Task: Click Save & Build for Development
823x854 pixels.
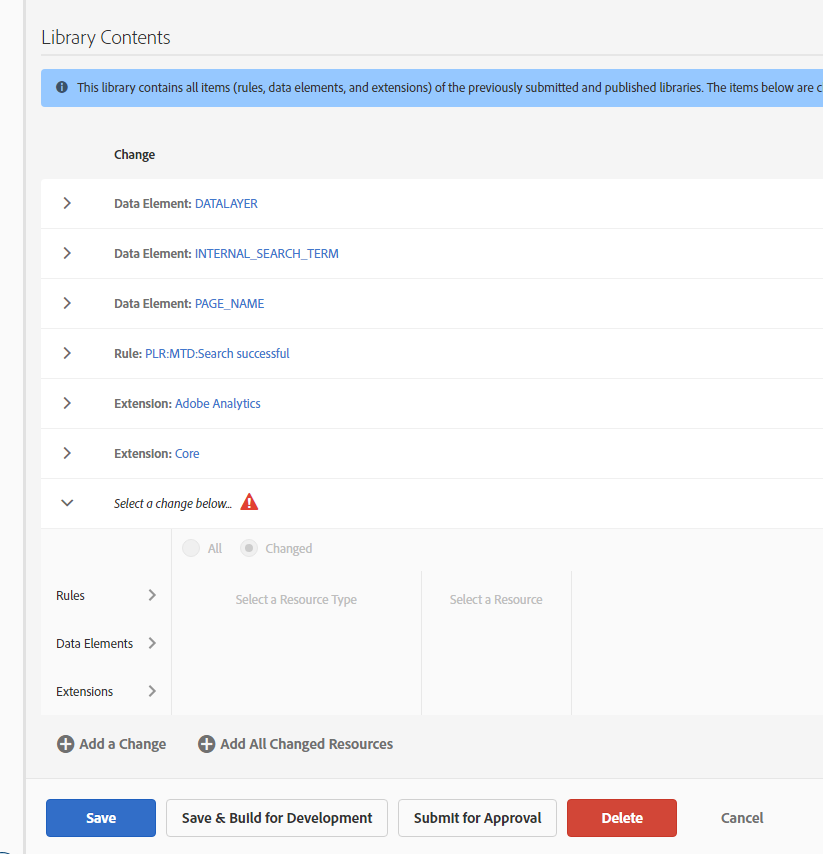Action: (277, 818)
